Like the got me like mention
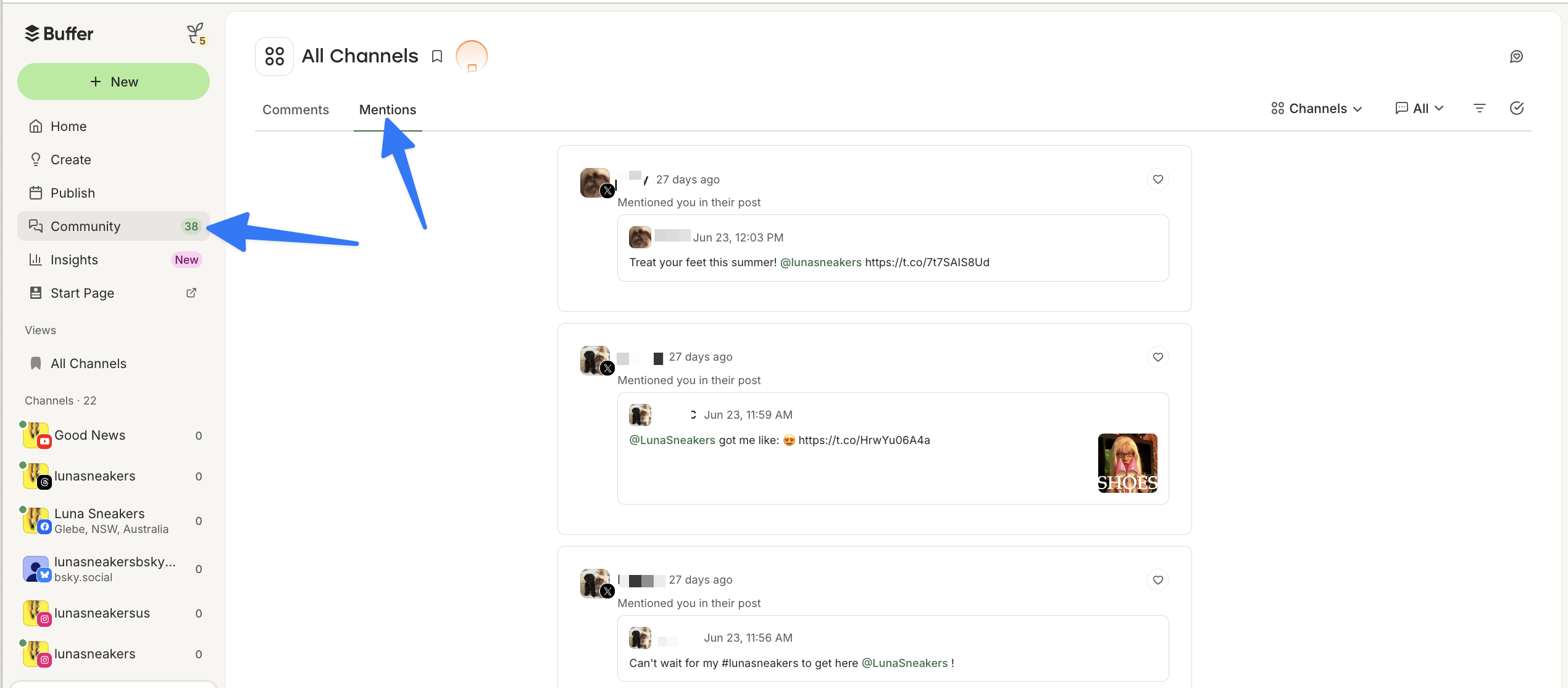The height and width of the screenshot is (688, 1568). point(1158,357)
